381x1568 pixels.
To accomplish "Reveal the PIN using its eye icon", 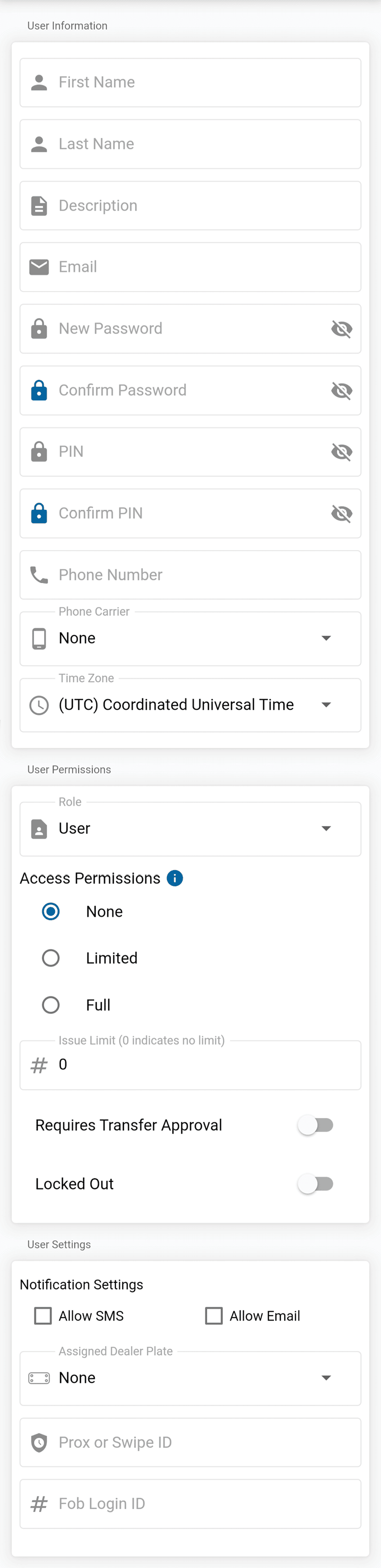I will (341, 452).
